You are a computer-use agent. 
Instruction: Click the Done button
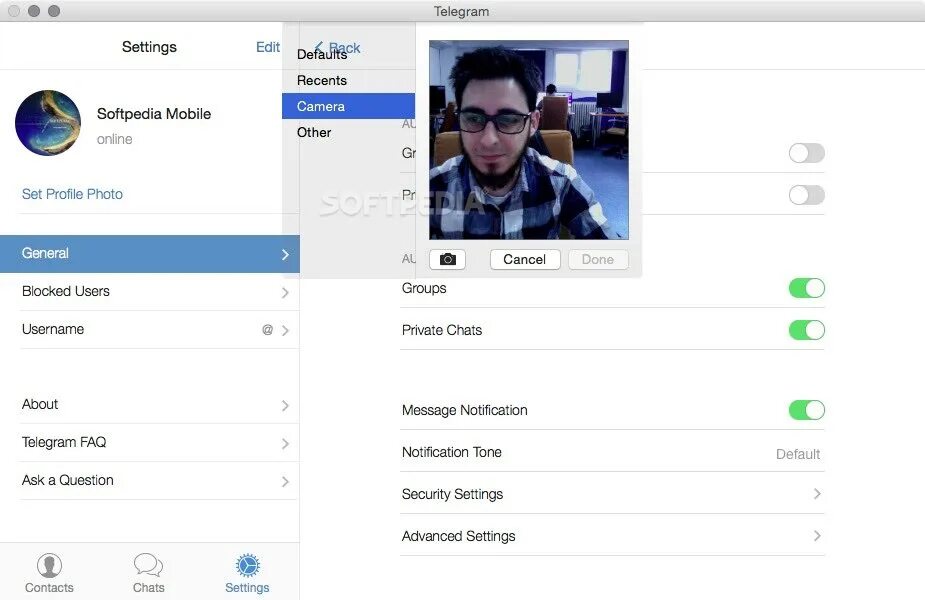[x=598, y=260]
